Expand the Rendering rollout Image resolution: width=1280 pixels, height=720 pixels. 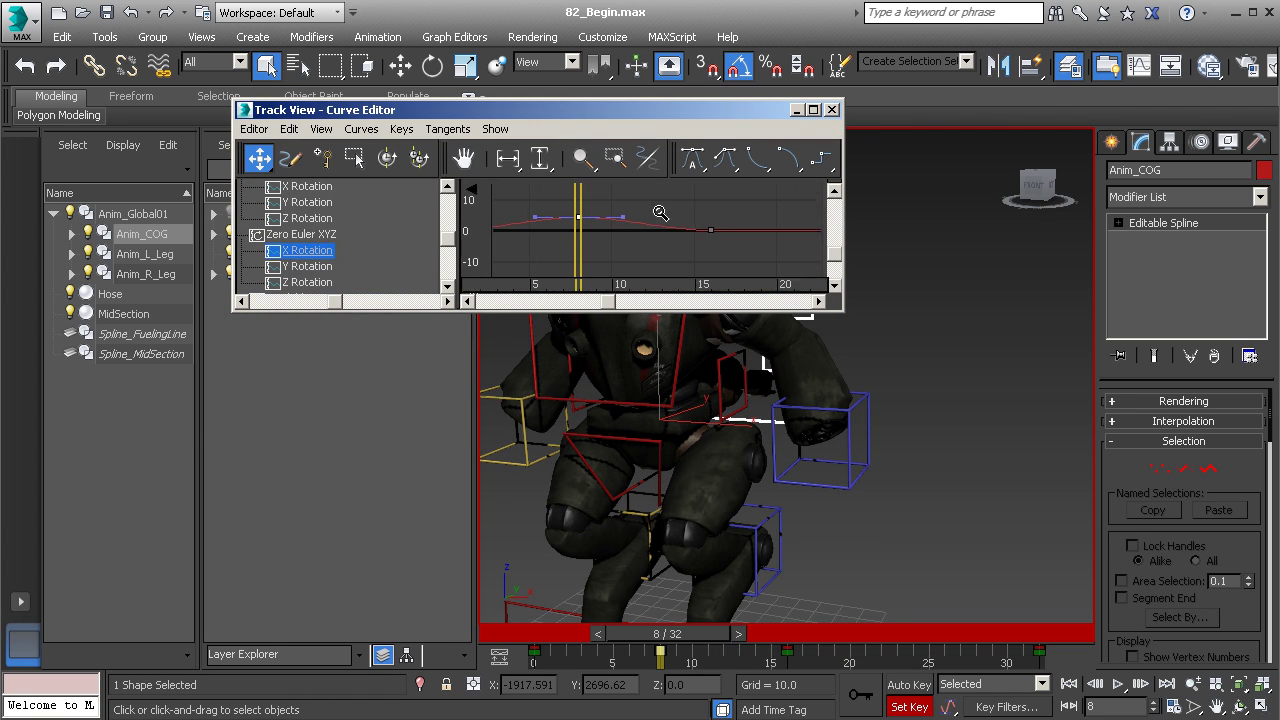pos(1183,401)
